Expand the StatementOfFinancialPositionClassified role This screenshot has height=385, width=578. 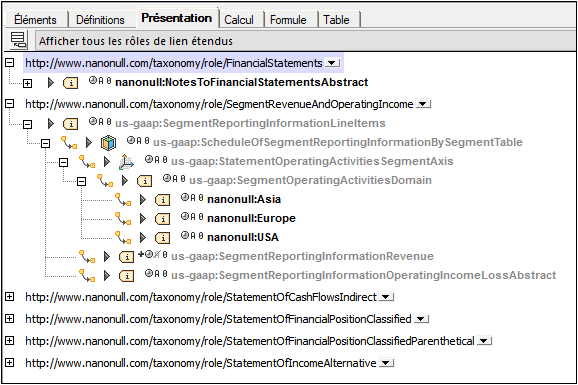pyautogui.click(x=10, y=319)
